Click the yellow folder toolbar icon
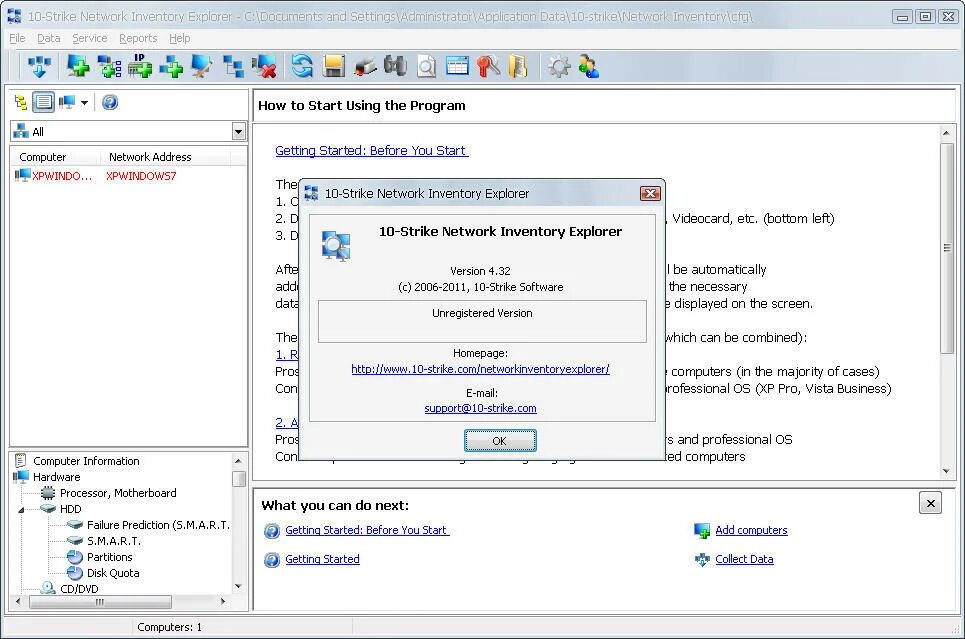Viewport: 965px width, 639px height. [x=518, y=66]
